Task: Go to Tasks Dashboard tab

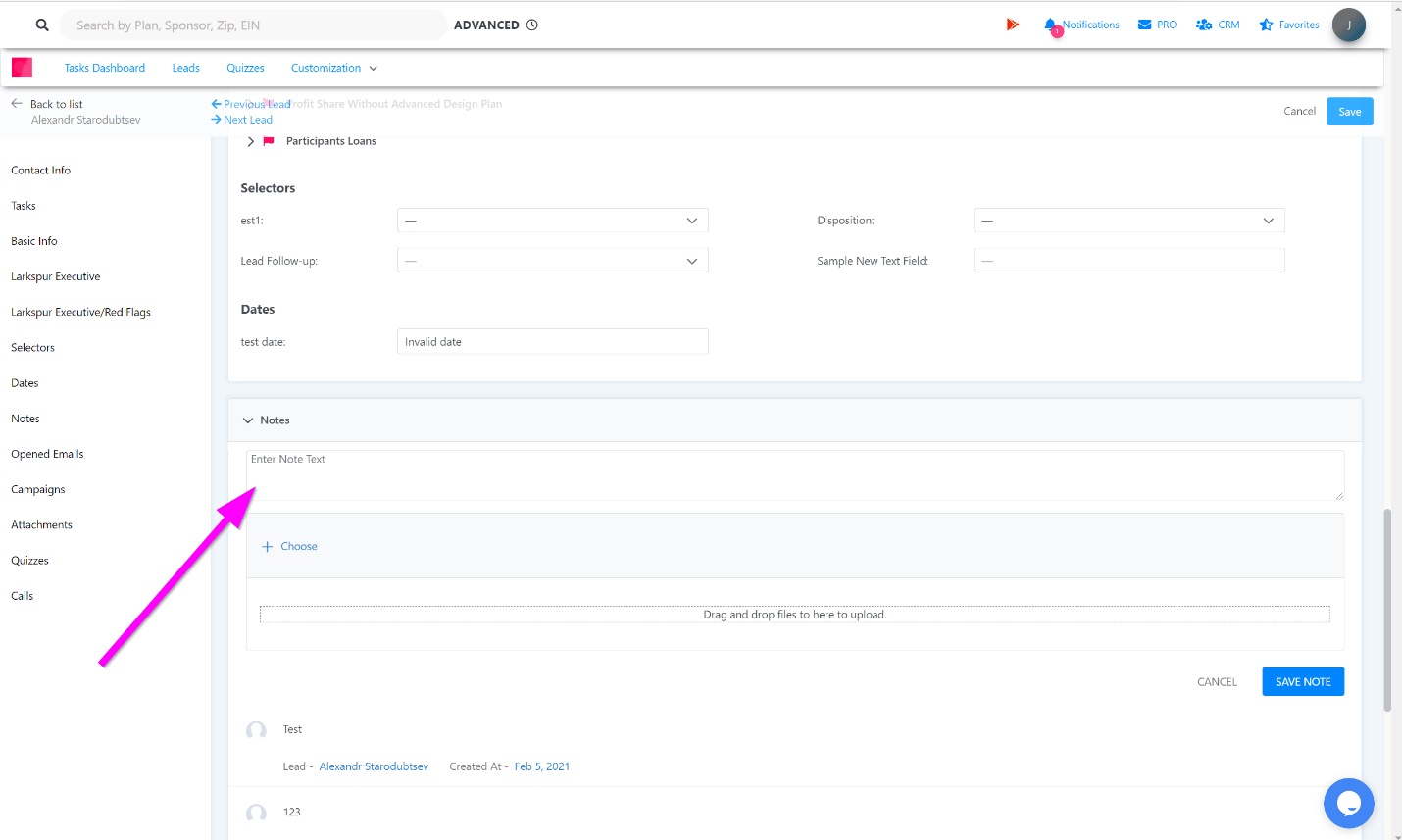Action: (104, 68)
